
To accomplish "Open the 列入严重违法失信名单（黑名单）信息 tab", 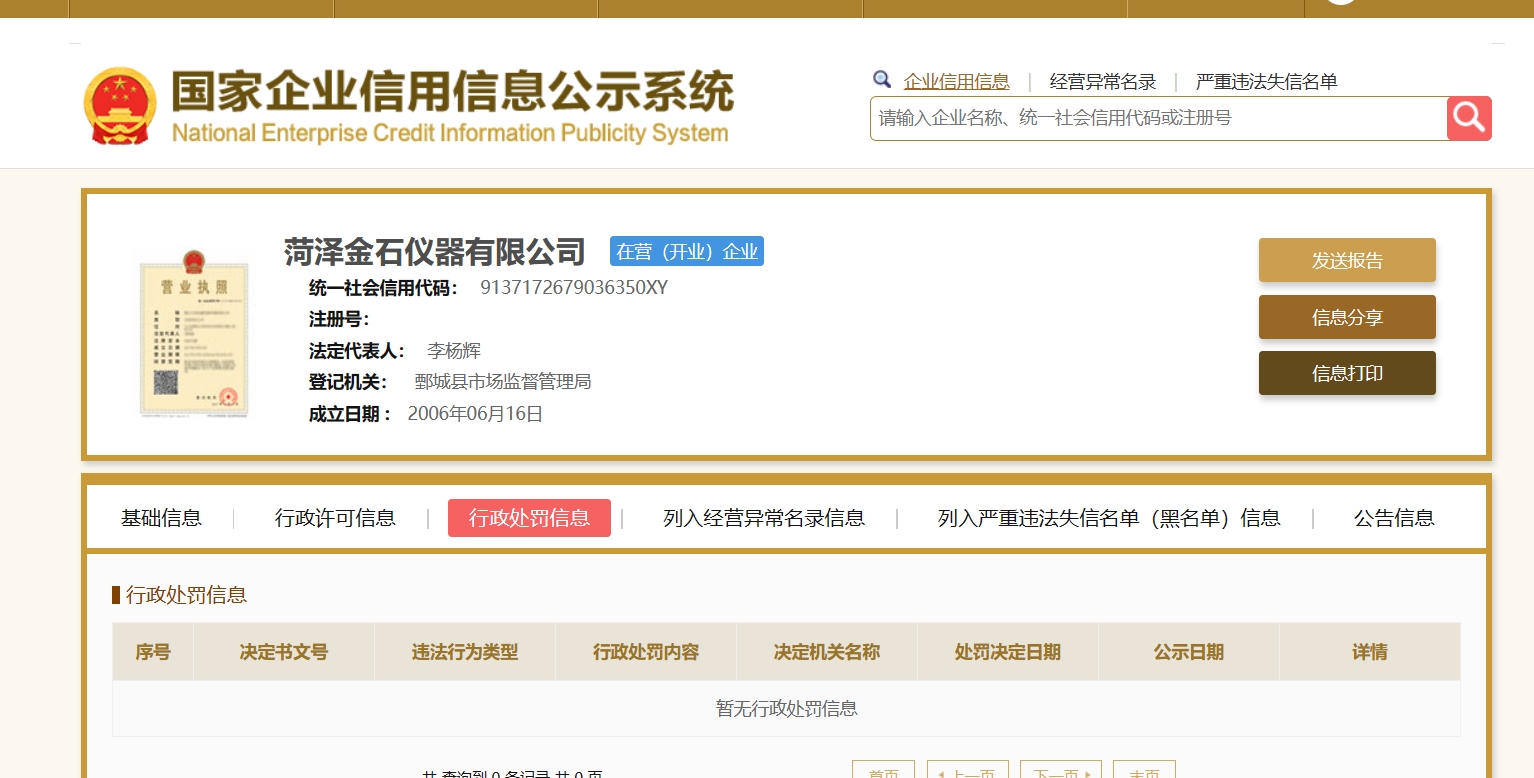I will (x=1109, y=518).
